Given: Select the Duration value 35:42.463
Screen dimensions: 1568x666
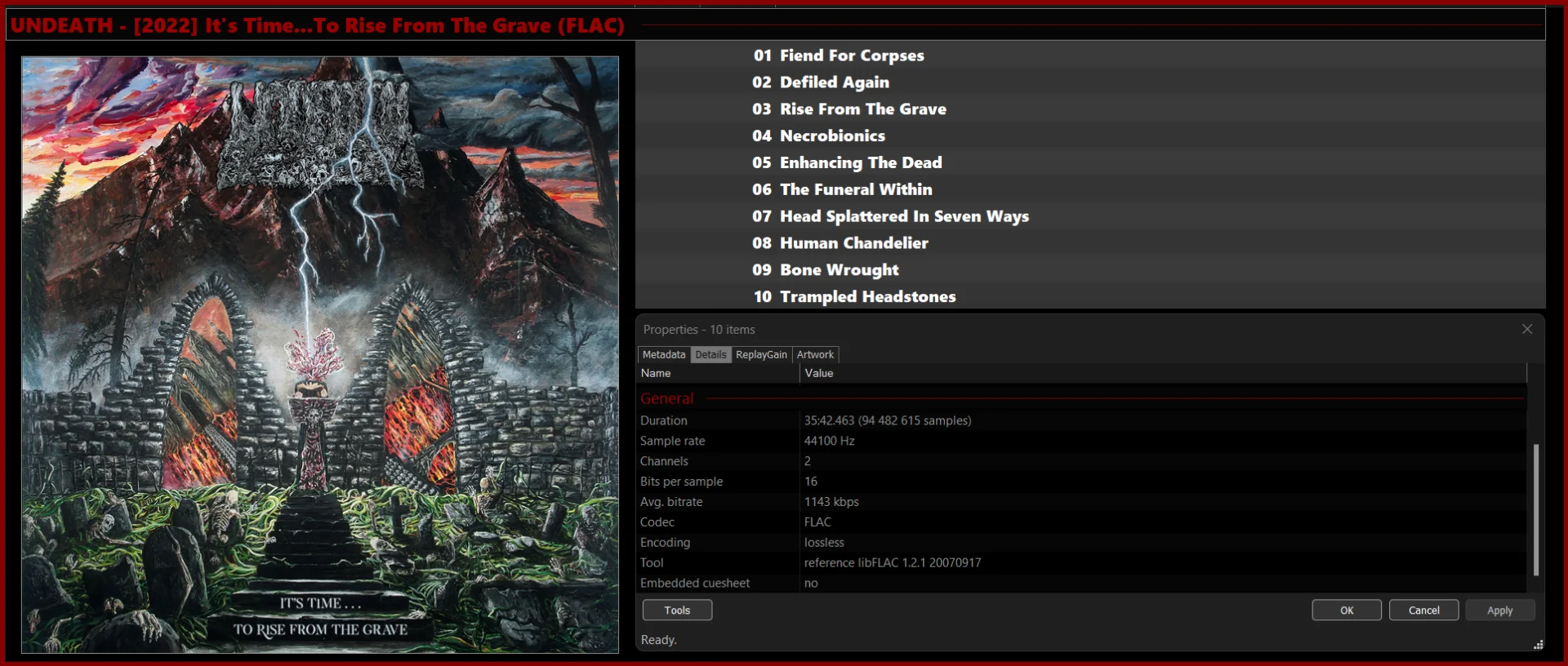Looking at the screenshot, I should point(887,420).
